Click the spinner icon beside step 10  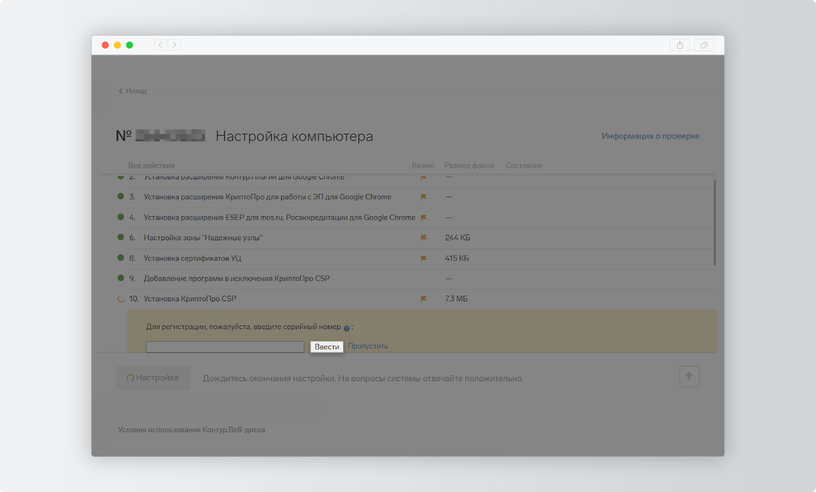[x=121, y=299]
